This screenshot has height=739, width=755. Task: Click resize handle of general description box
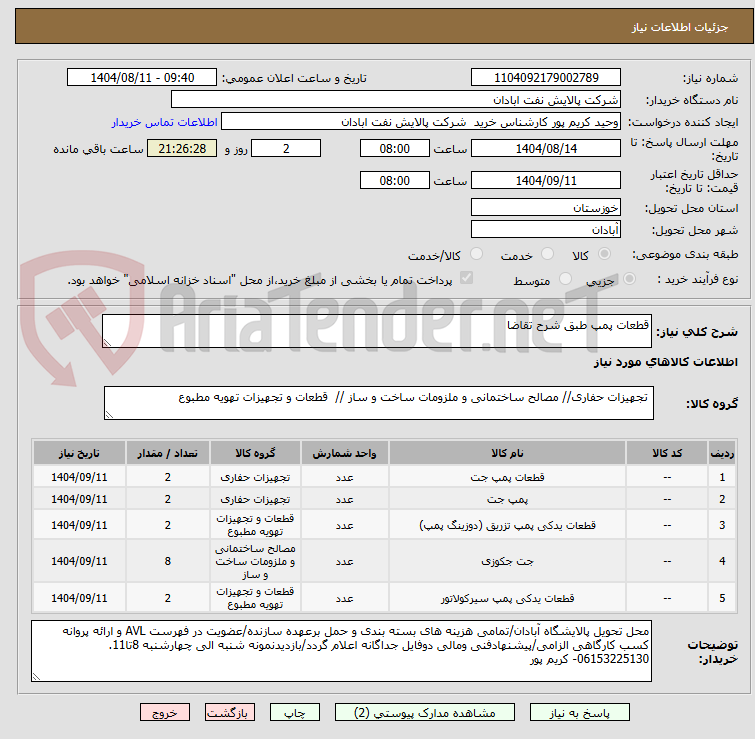coord(107,343)
